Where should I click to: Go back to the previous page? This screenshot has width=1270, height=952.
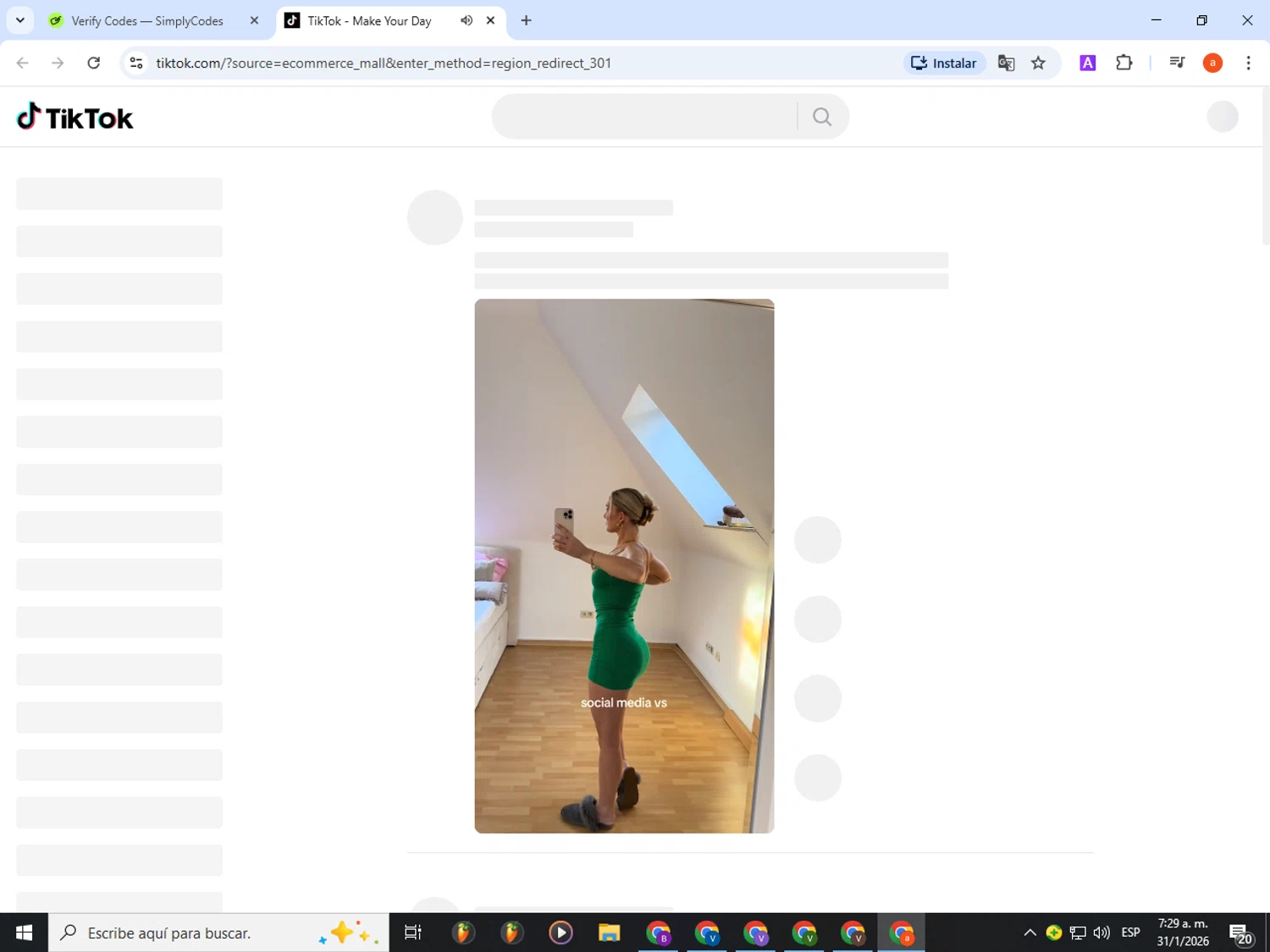(23, 63)
